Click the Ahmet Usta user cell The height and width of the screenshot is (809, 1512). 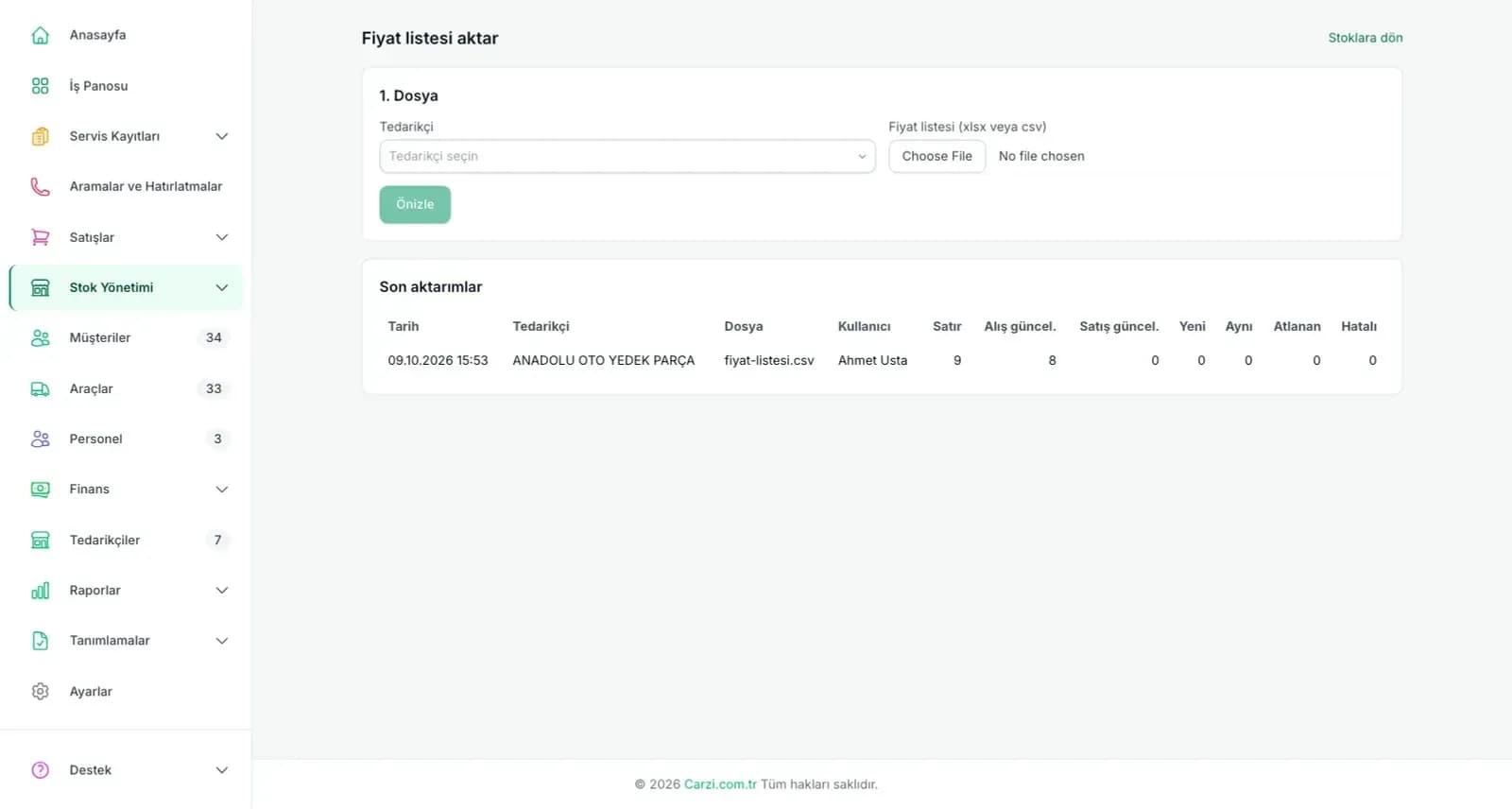coord(872,360)
